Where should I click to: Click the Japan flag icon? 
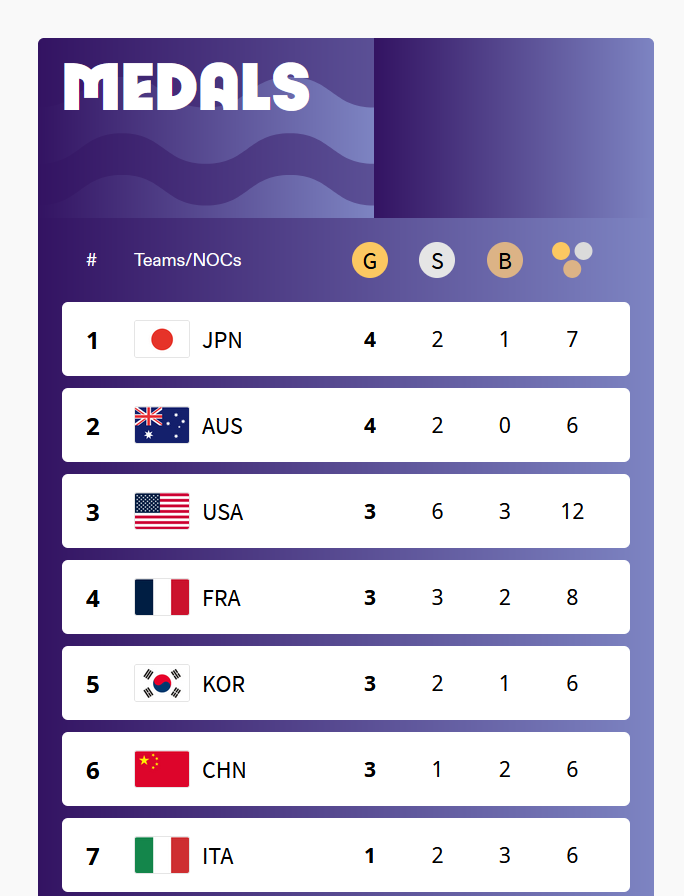[162, 339]
